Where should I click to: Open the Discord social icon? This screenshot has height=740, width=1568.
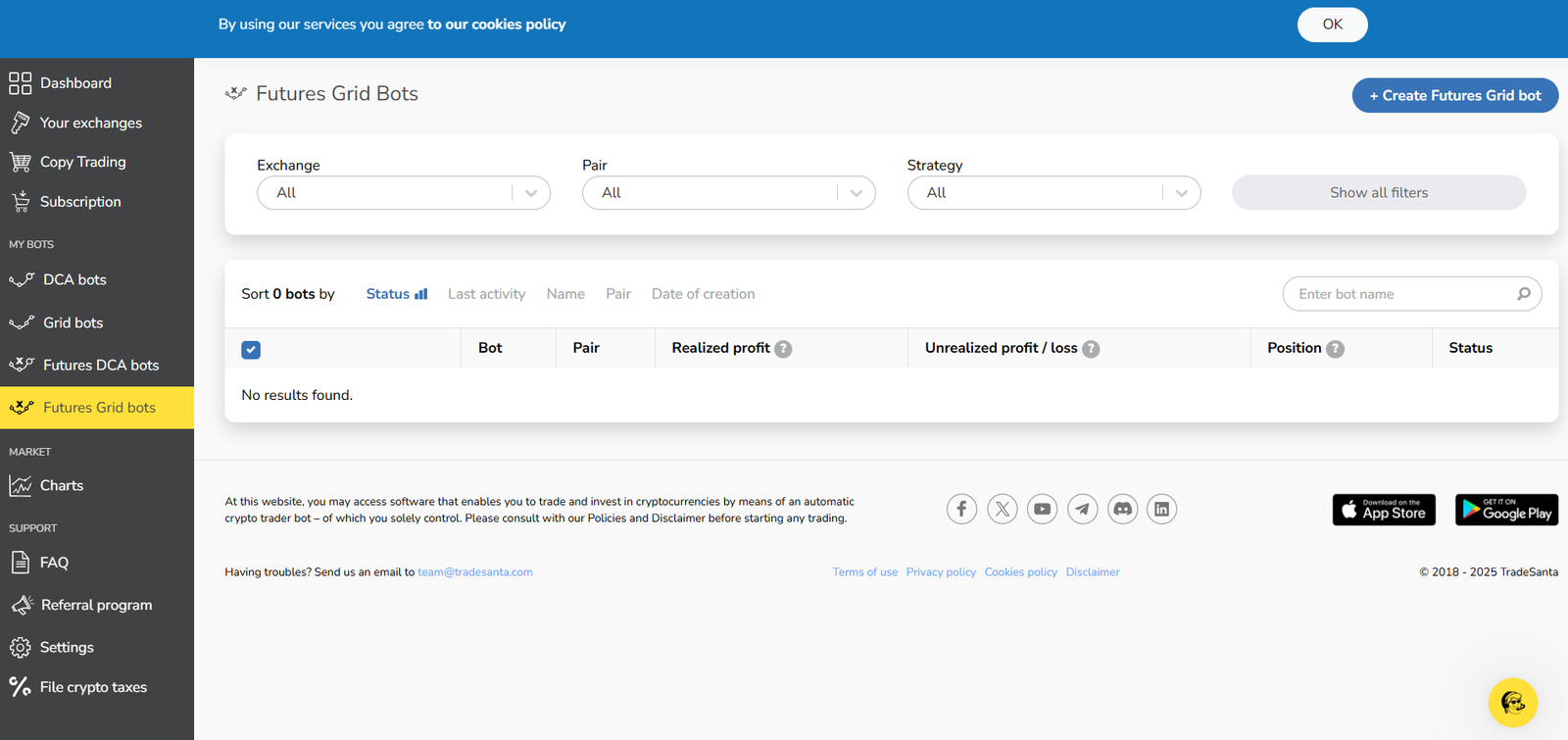point(1122,509)
